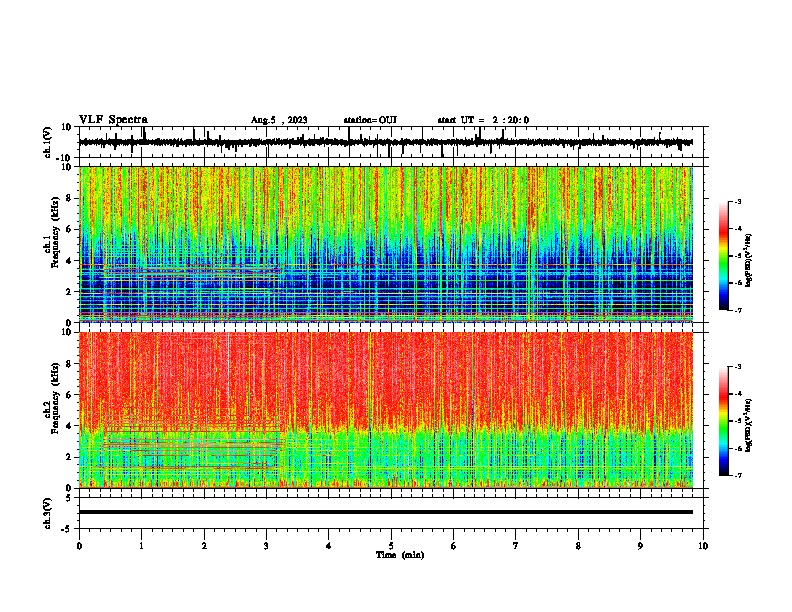Click the time axis tick label "7"

pyautogui.click(x=516, y=546)
